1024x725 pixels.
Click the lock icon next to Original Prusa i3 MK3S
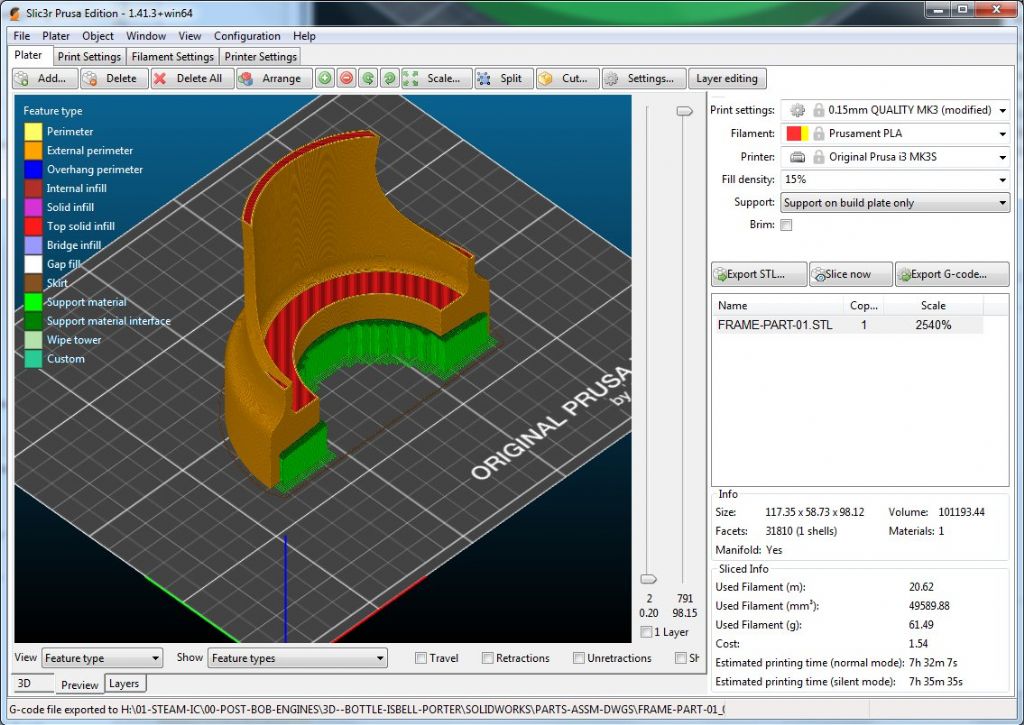point(818,157)
